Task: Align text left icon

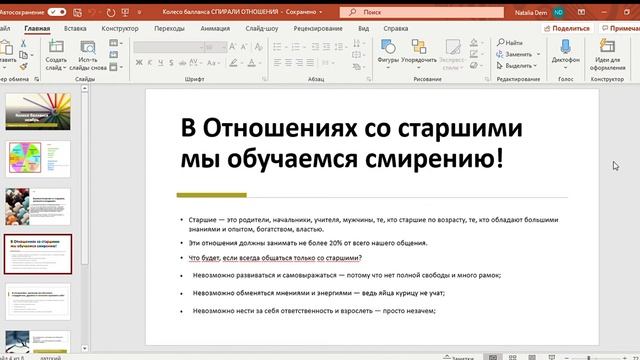Action: (278, 62)
